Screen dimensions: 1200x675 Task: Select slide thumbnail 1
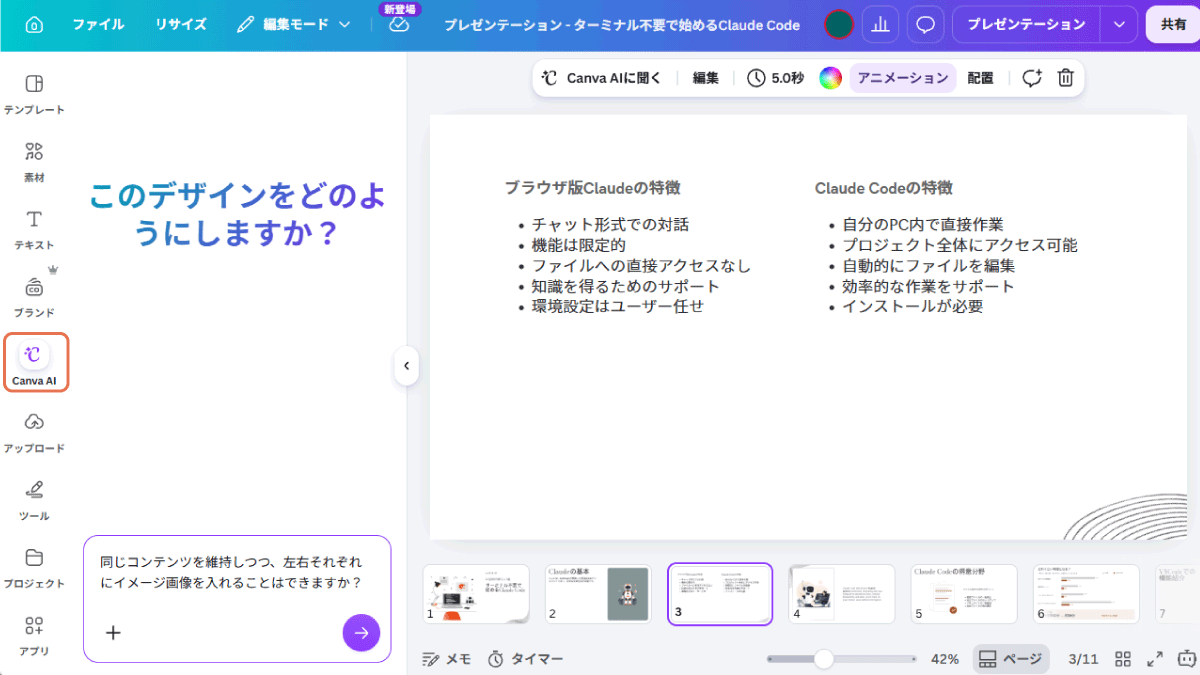coord(476,594)
